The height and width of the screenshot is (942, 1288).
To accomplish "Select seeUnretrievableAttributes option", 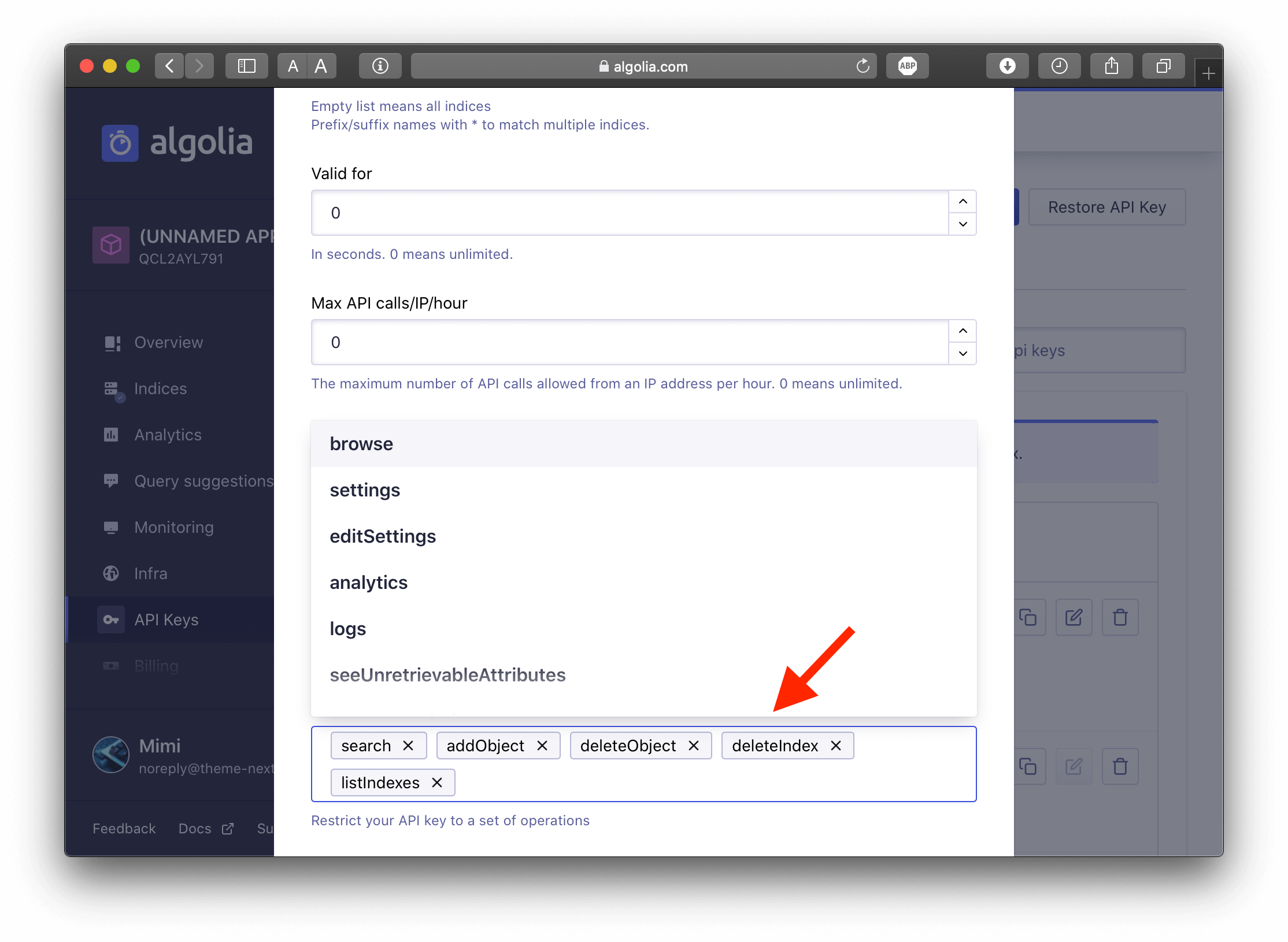I will tap(447, 674).
